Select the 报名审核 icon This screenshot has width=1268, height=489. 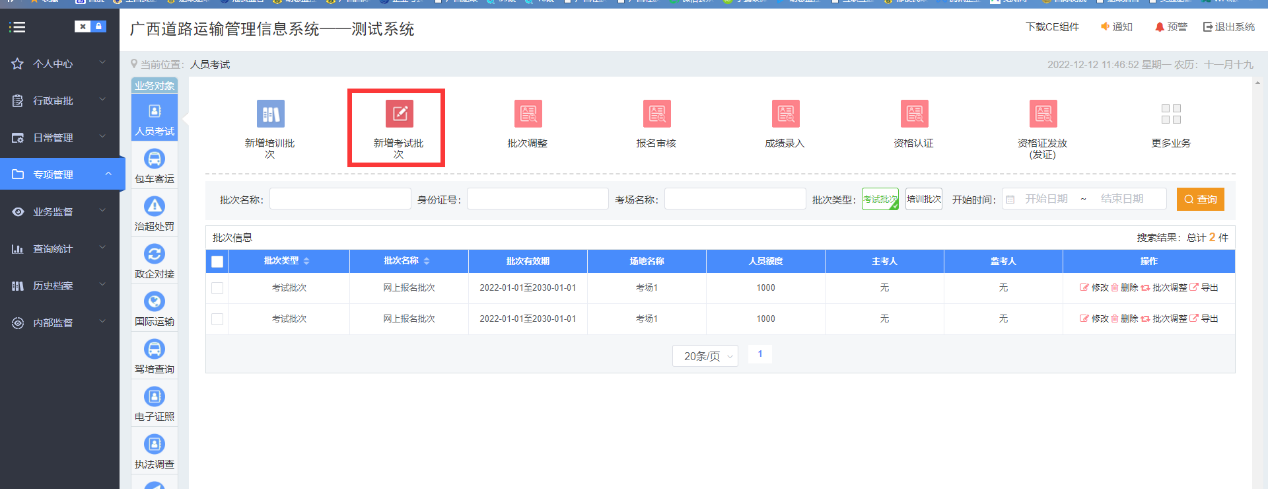656,114
